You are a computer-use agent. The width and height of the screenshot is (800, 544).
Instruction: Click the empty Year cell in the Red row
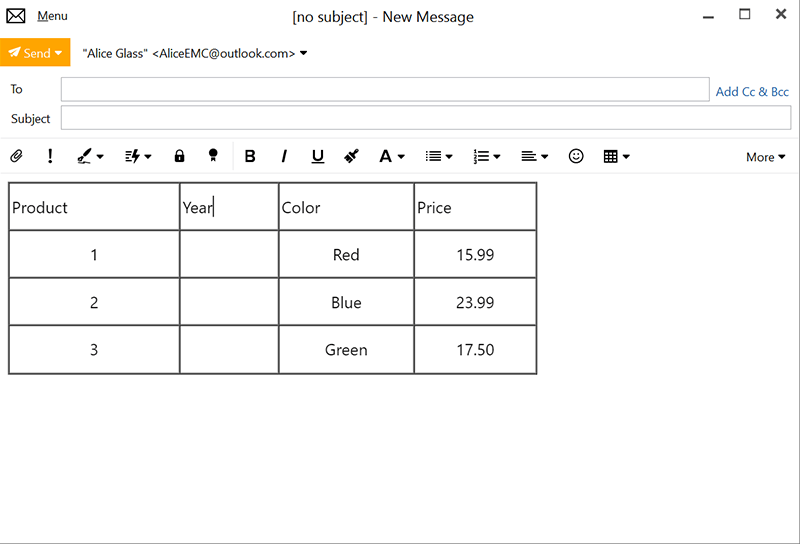[x=229, y=254]
